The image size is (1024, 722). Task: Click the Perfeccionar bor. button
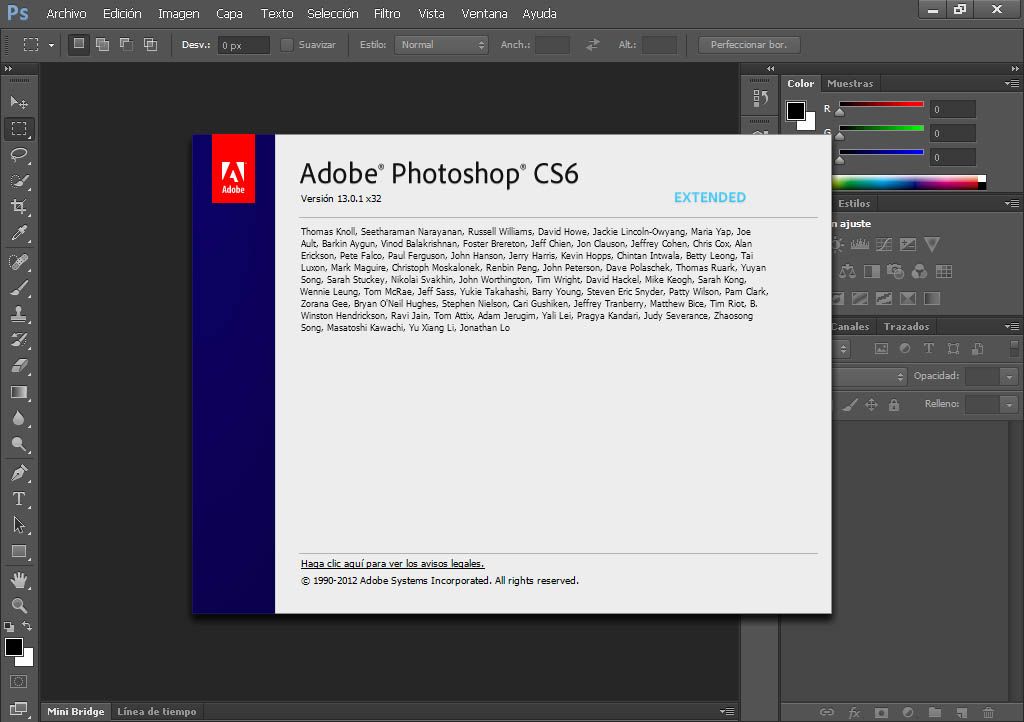(749, 44)
